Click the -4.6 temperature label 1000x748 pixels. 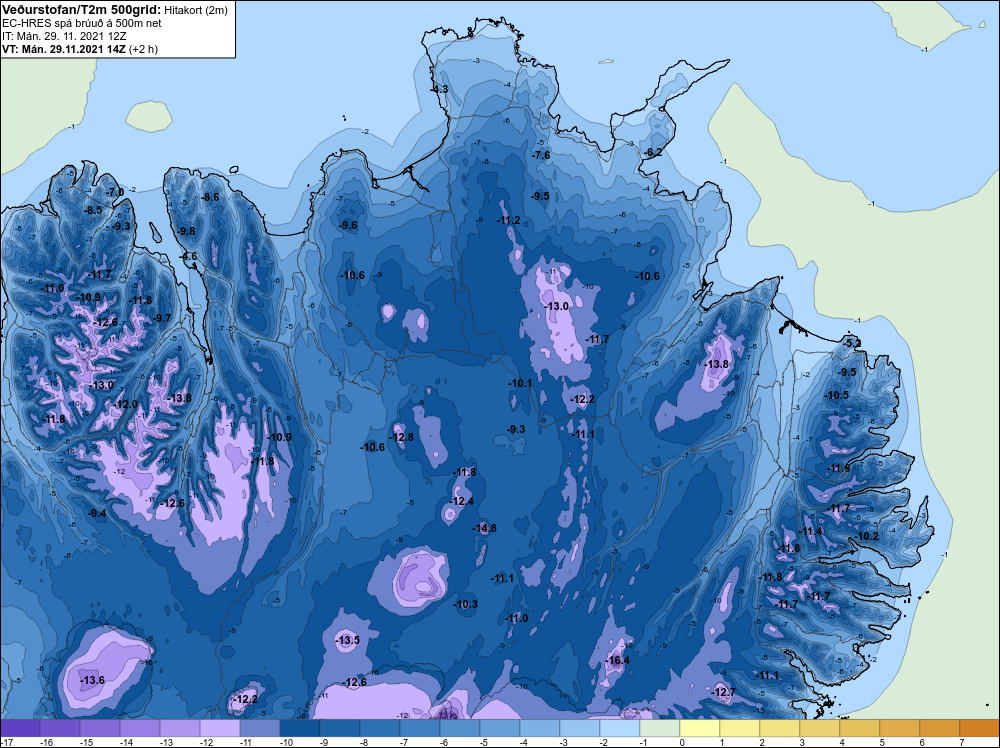[189, 257]
